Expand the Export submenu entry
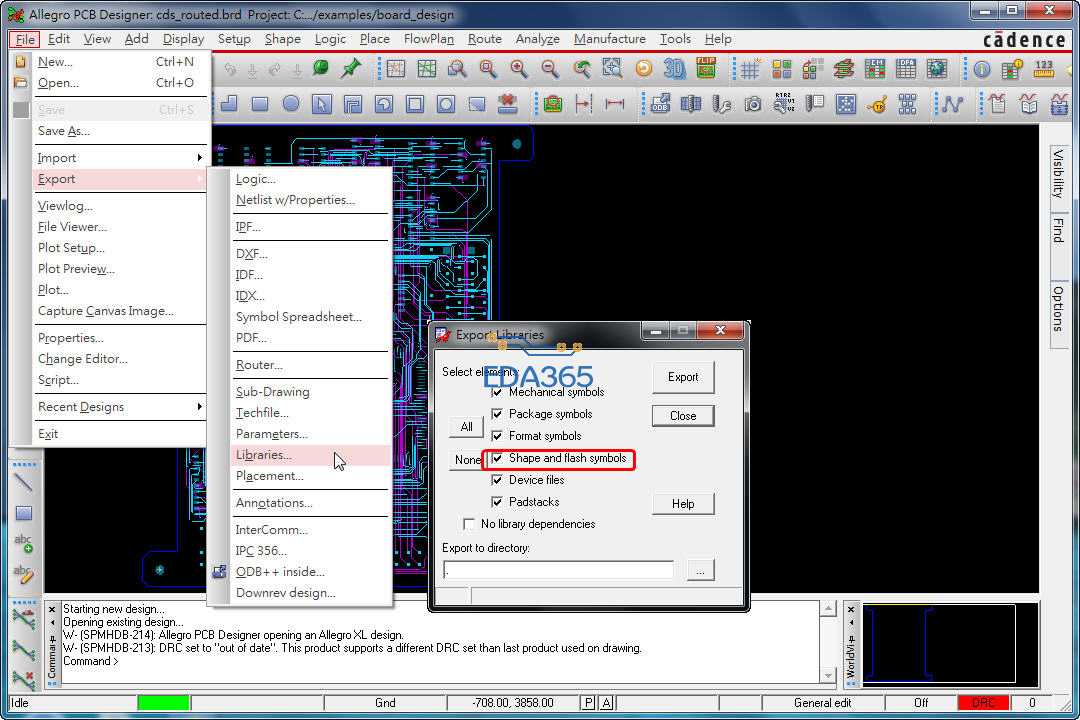The height and width of the screenshot is (720, 1080). pyautogui.click(x=121, y=179)
